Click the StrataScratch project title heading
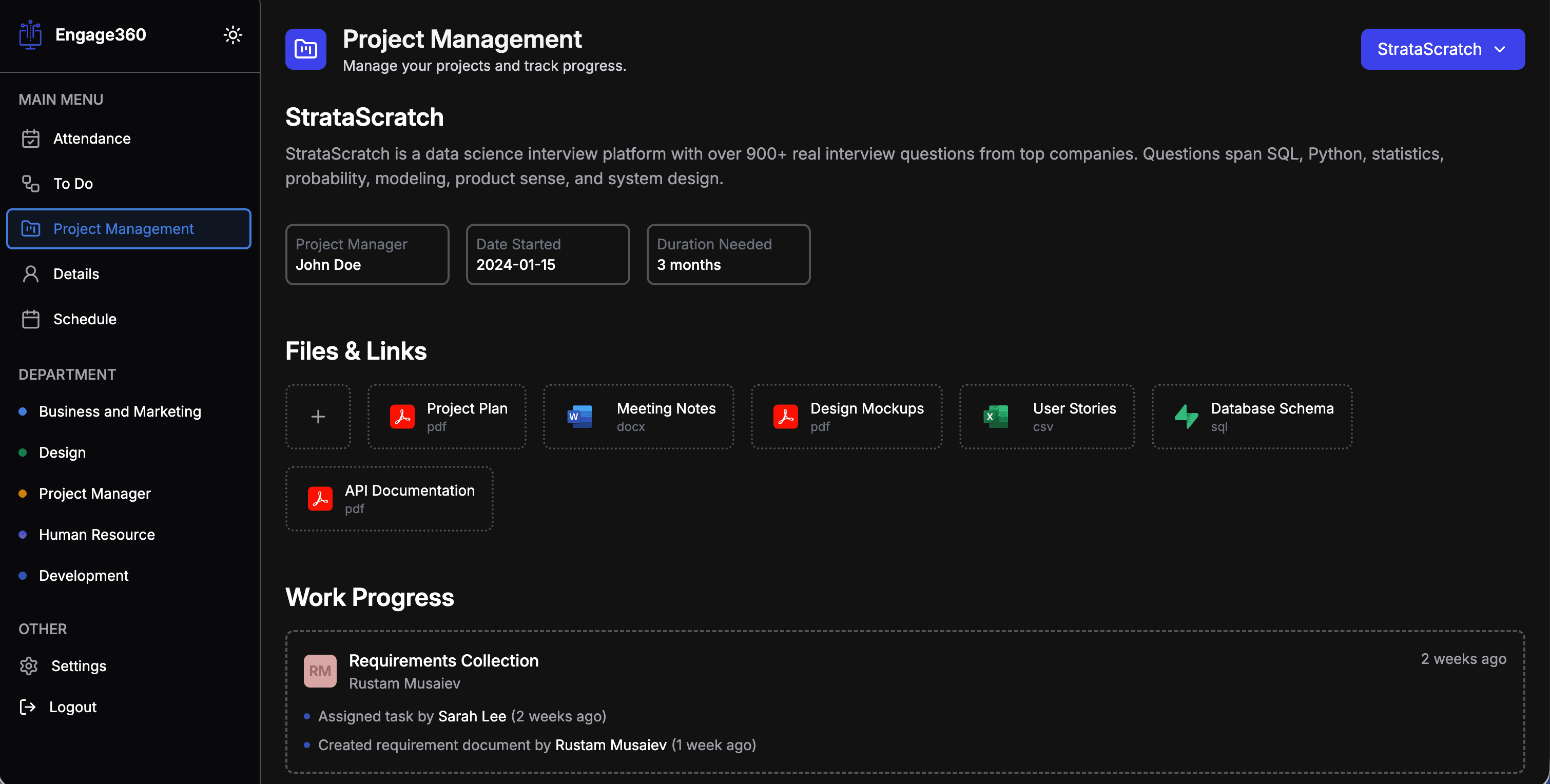Screen dimensions: 1550x784 point(364,116)
